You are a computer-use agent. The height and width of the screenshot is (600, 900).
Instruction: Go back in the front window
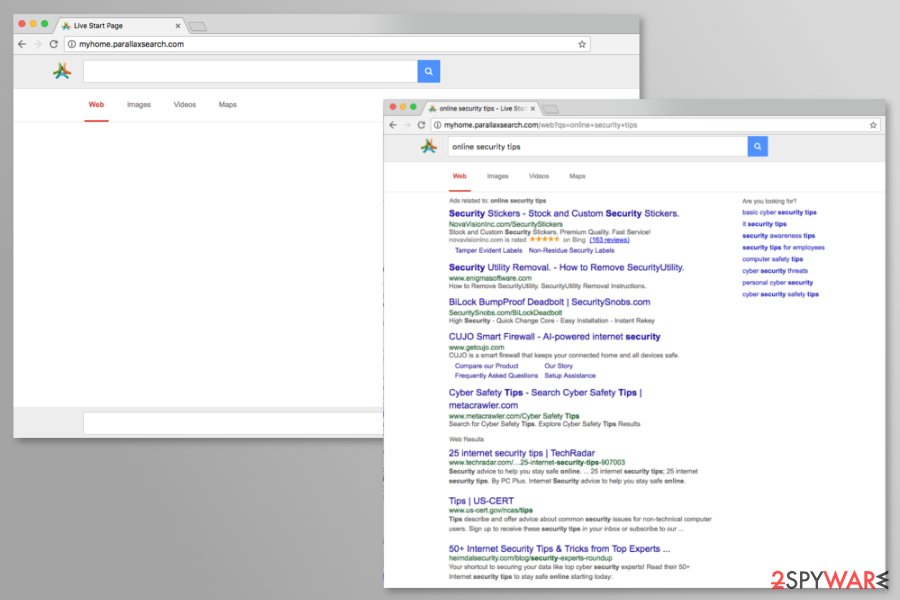(393, 125)
